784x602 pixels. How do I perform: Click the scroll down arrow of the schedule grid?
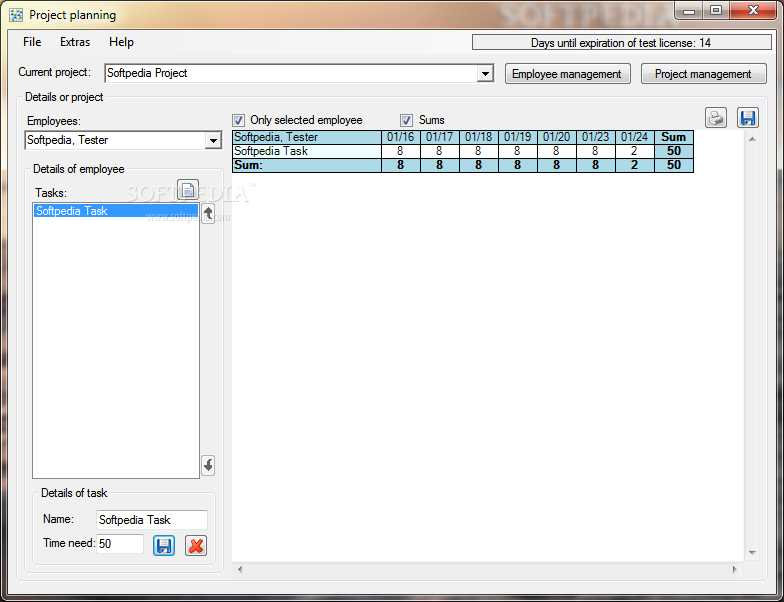(752, 552)
